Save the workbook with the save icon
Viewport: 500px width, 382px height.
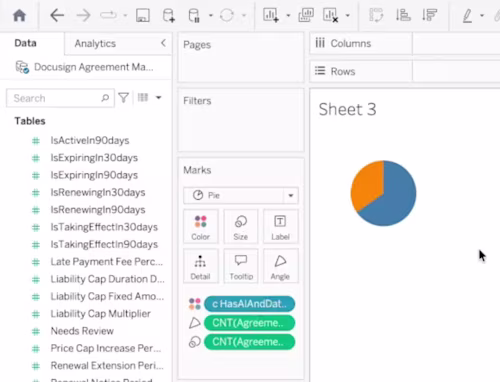(x=143, y=15)
